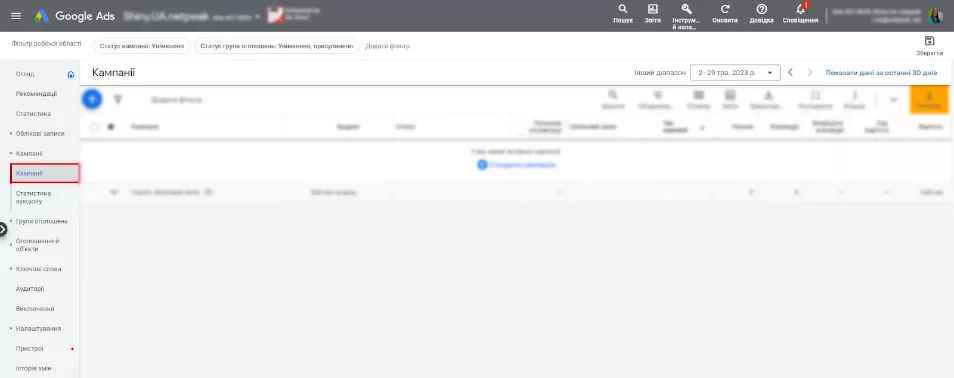Open Огляд in the sidebar
The height and width of the screenshot is (378, 954).
25,74
